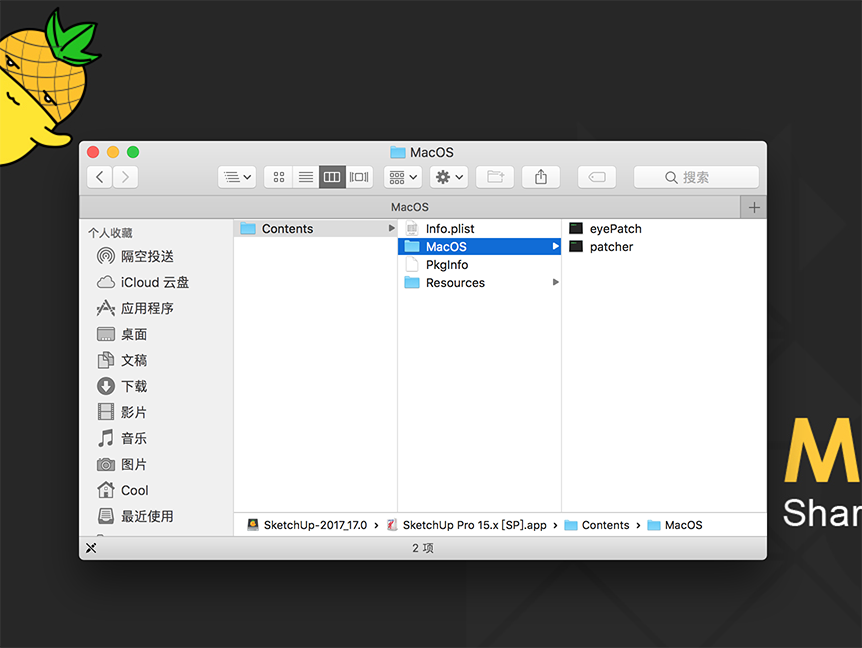Click the tools icon in the status bar
This screenshot has width=862, height=648.
(91, 548)
